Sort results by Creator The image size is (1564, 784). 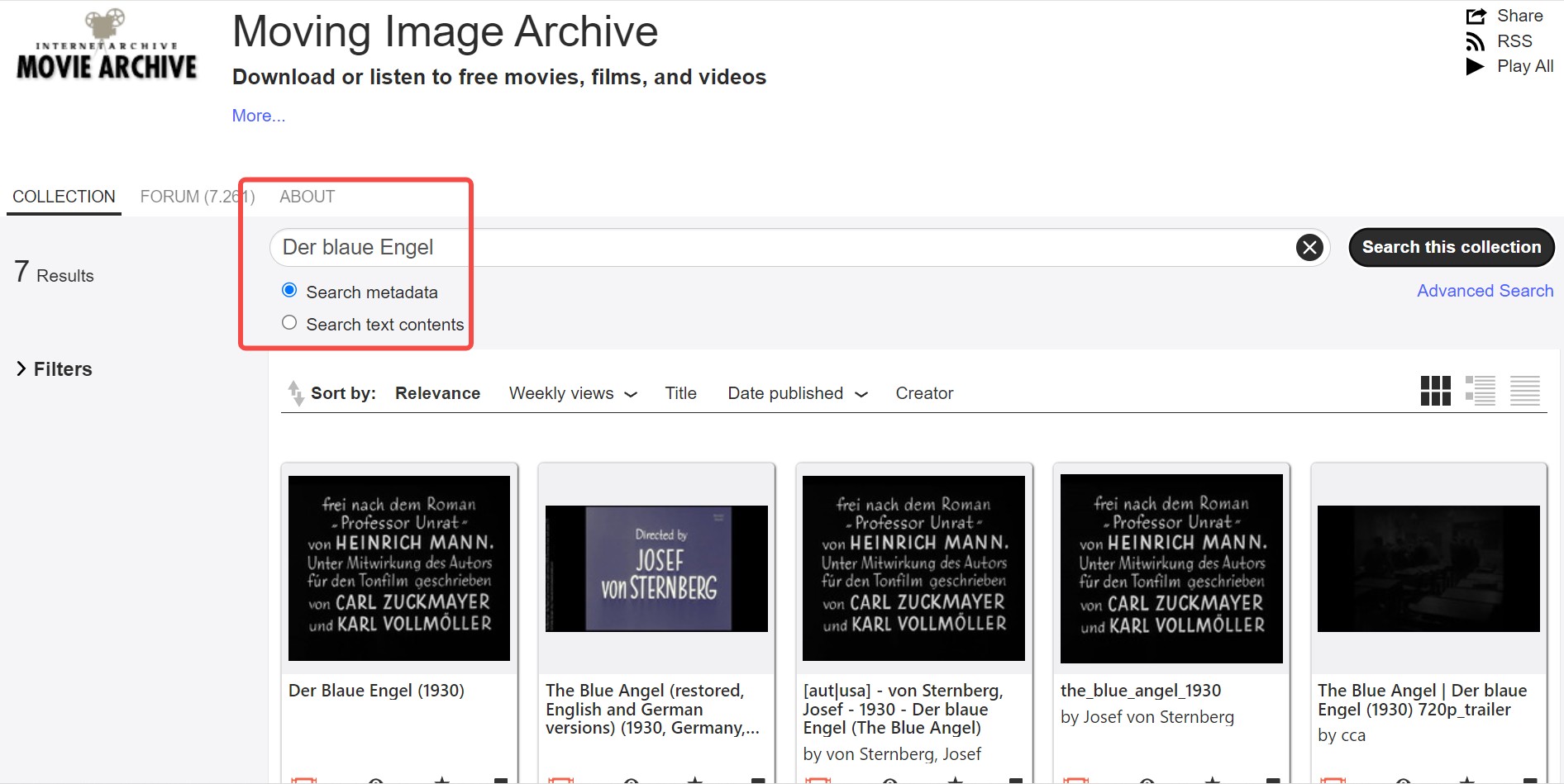pos(924,393)
